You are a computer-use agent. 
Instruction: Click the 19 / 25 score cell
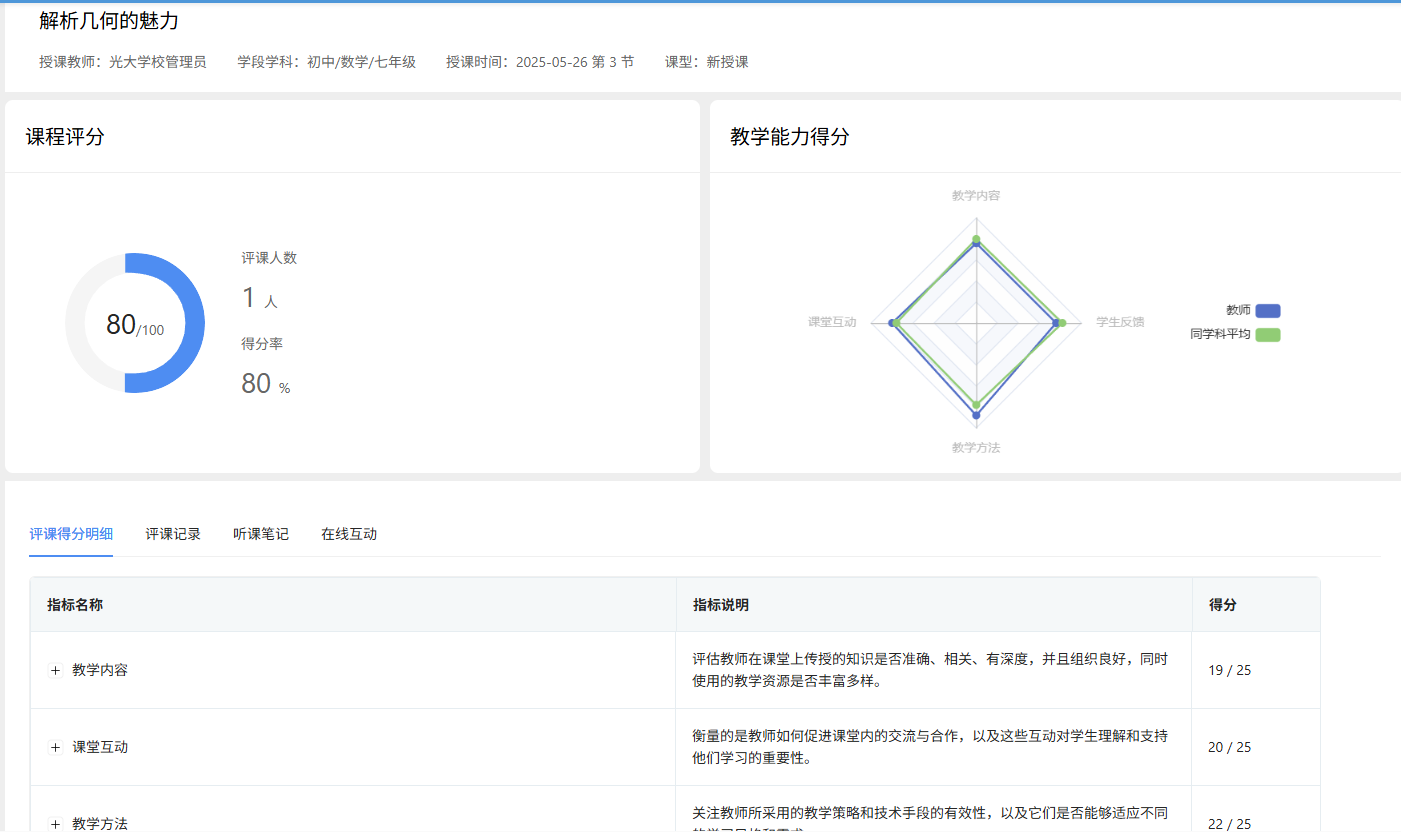(1229, 671)
